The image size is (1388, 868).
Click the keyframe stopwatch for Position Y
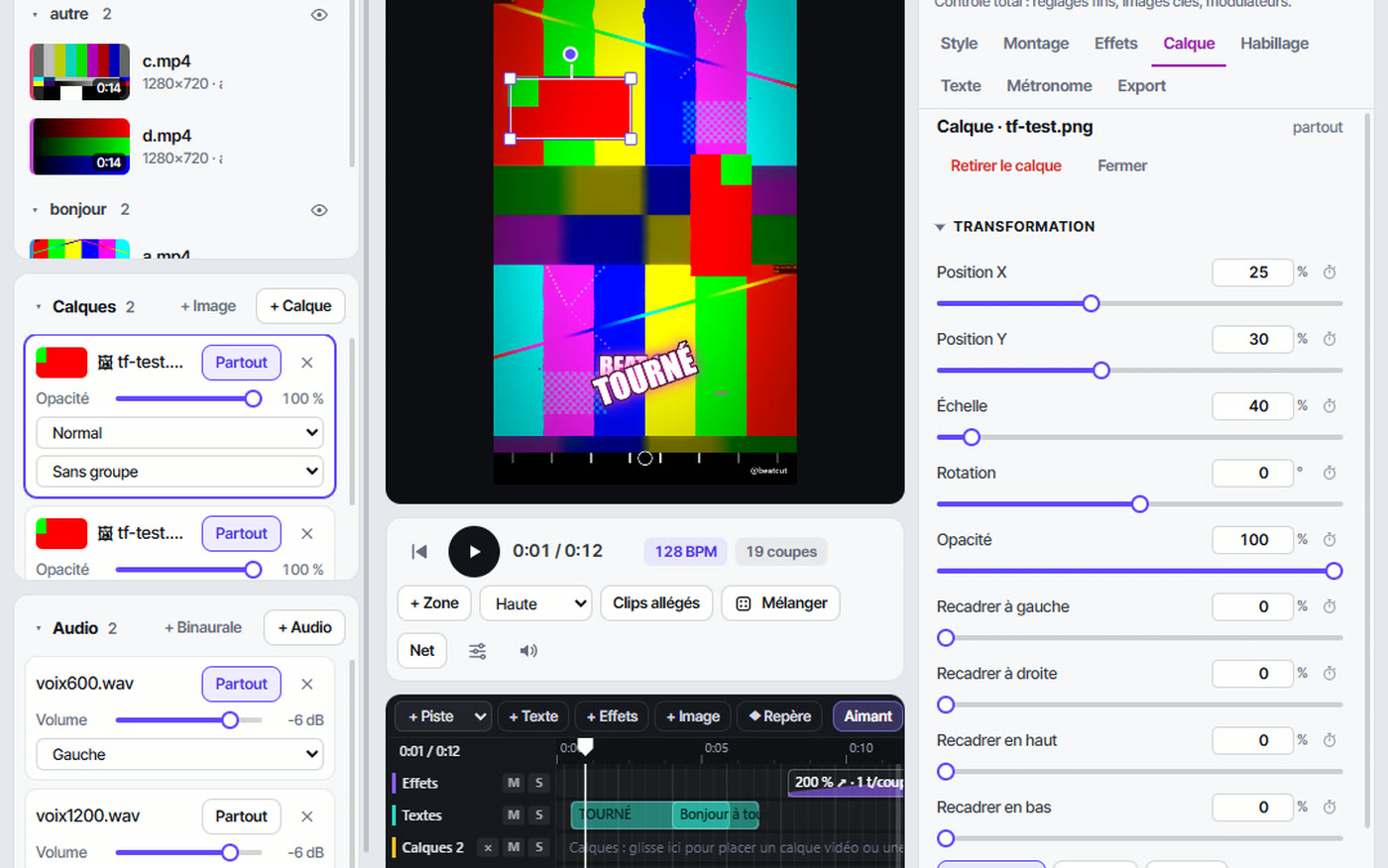coord(1330,339)
